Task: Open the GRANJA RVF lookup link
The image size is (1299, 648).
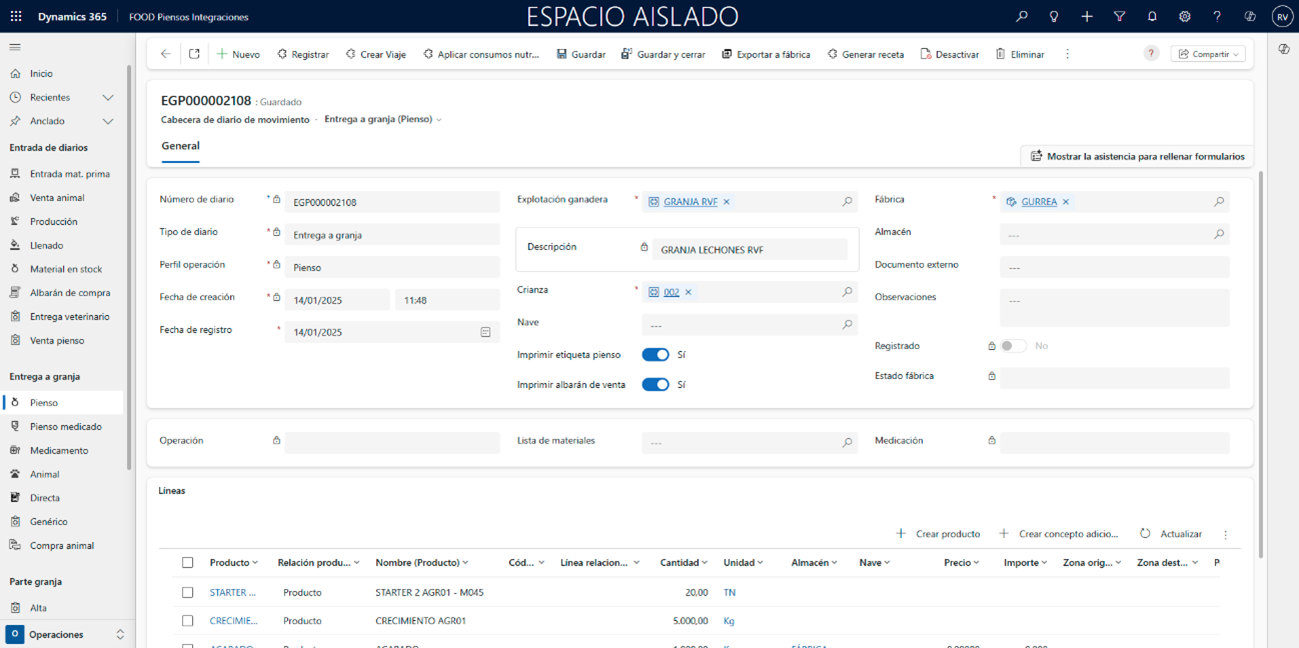Action: pos(690,202)
